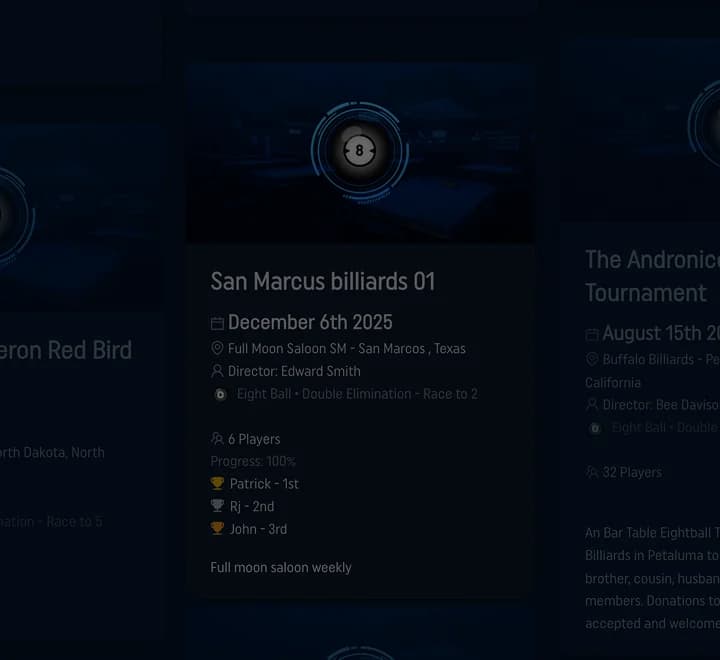Image resolution: width=720 pixels, height=660 pixels.
Task: Select the August 15th date text
Action: 661,333
